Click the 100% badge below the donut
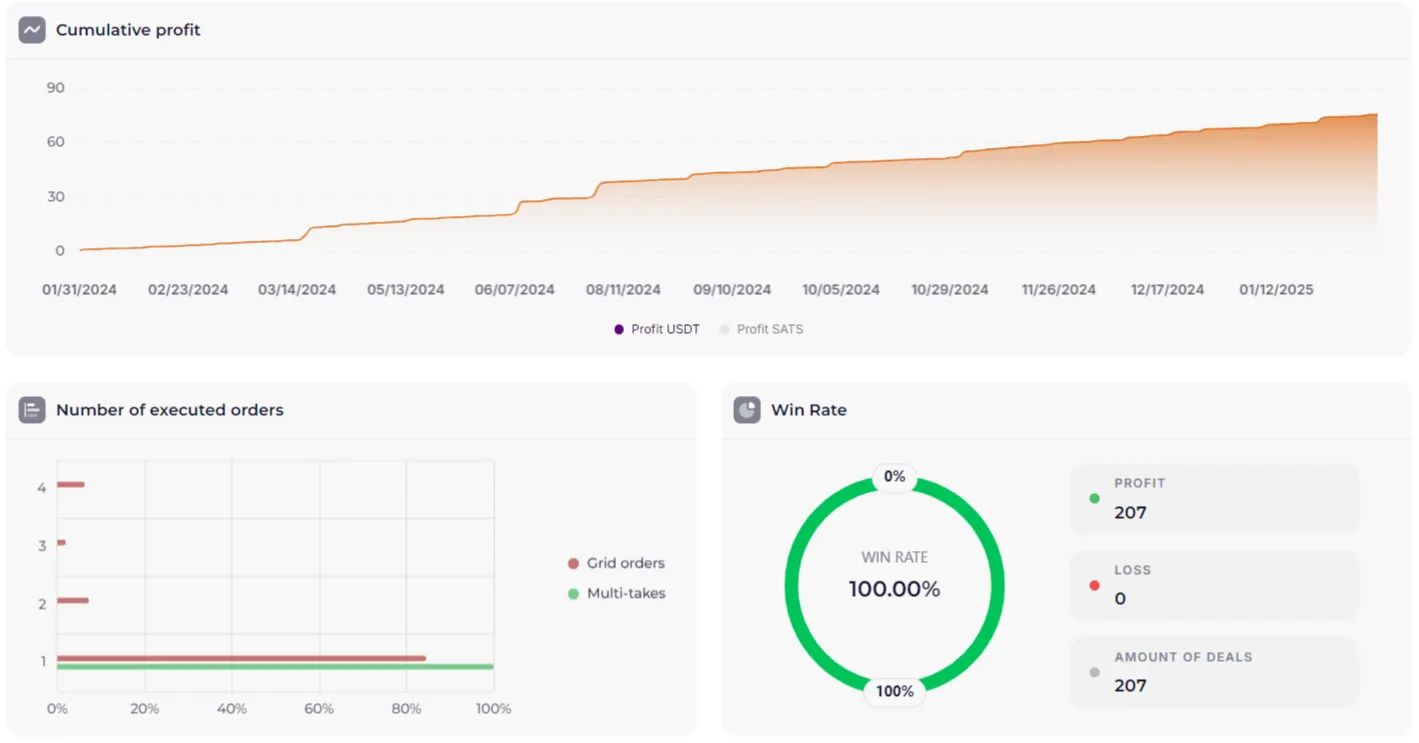This screenshot has width=1419, height=743. 894,691
